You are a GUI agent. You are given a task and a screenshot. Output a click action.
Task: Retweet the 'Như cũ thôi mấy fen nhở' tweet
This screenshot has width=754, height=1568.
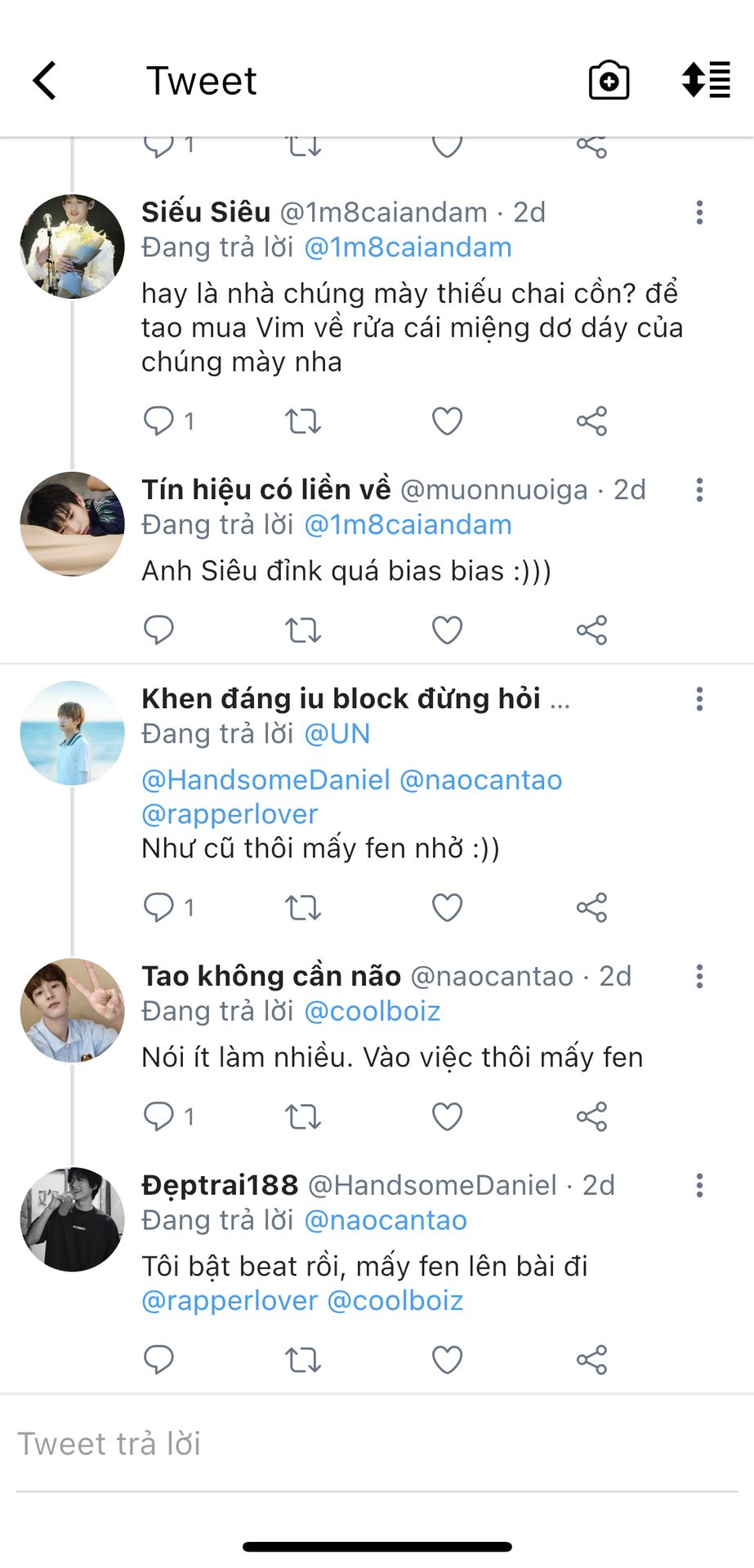coord(302,907)
